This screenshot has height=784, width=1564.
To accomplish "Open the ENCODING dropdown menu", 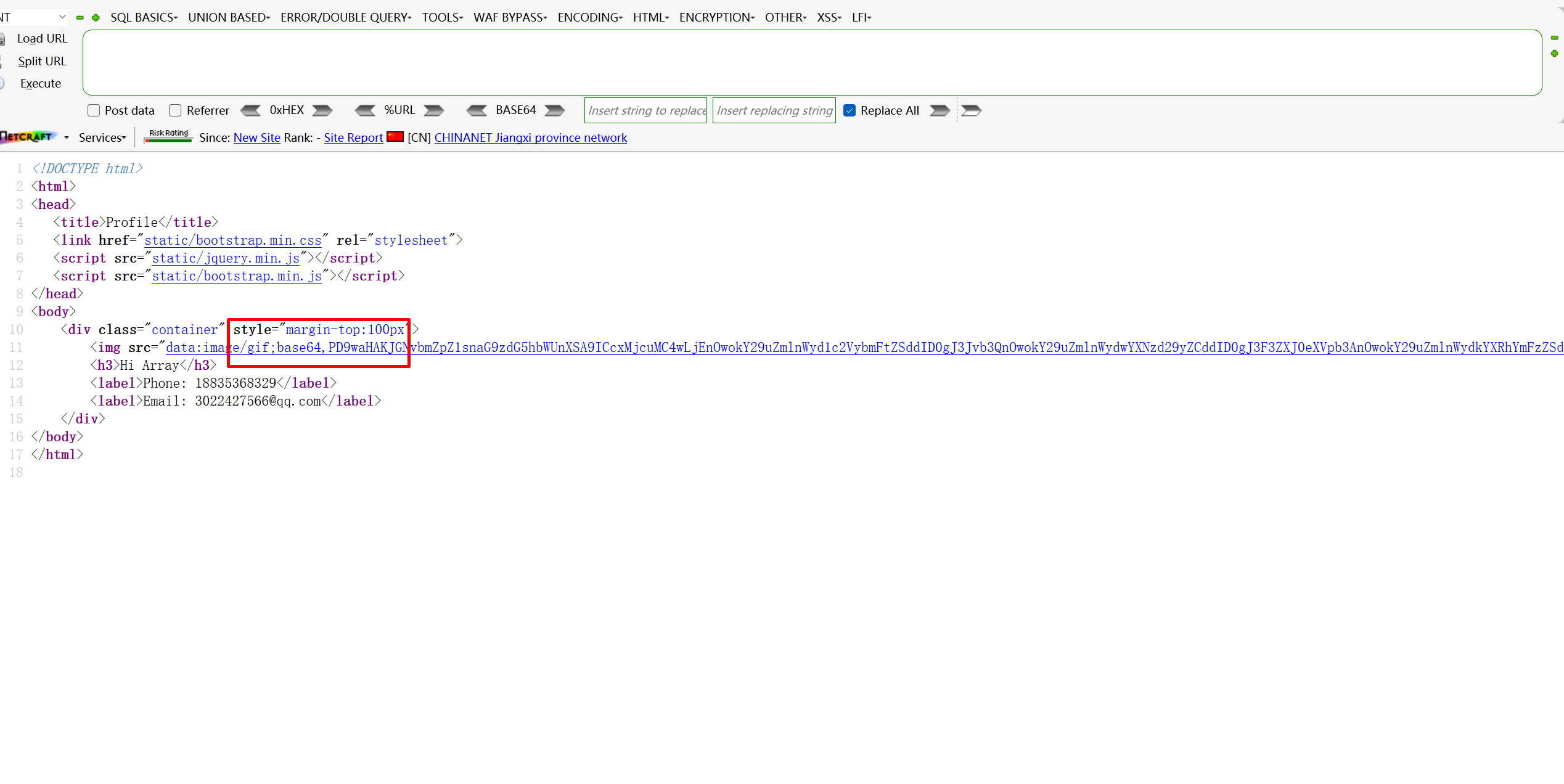I will point(590,17).
